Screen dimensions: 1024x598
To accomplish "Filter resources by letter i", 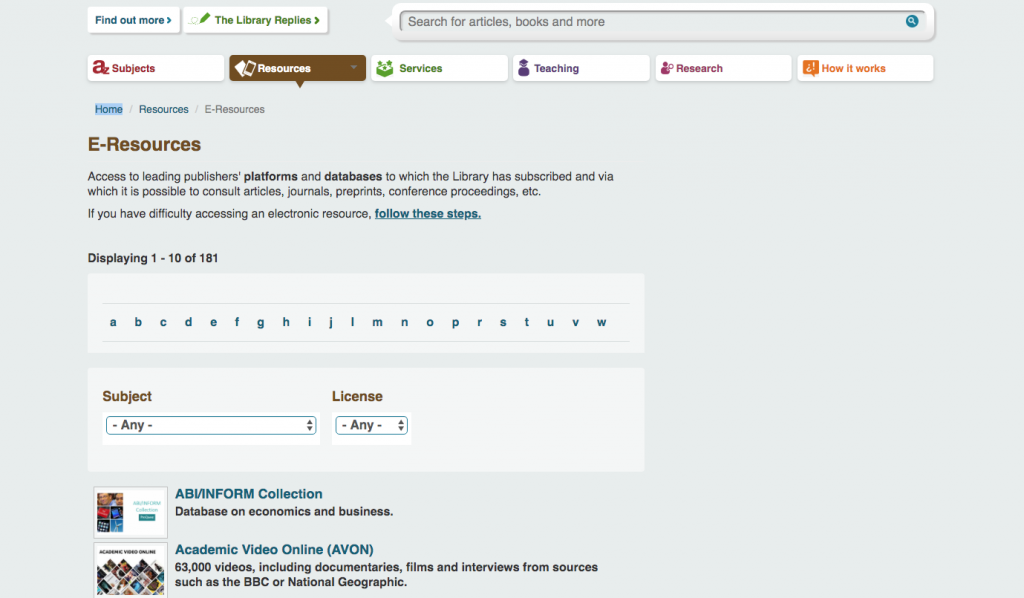I will tap(310, 322).
